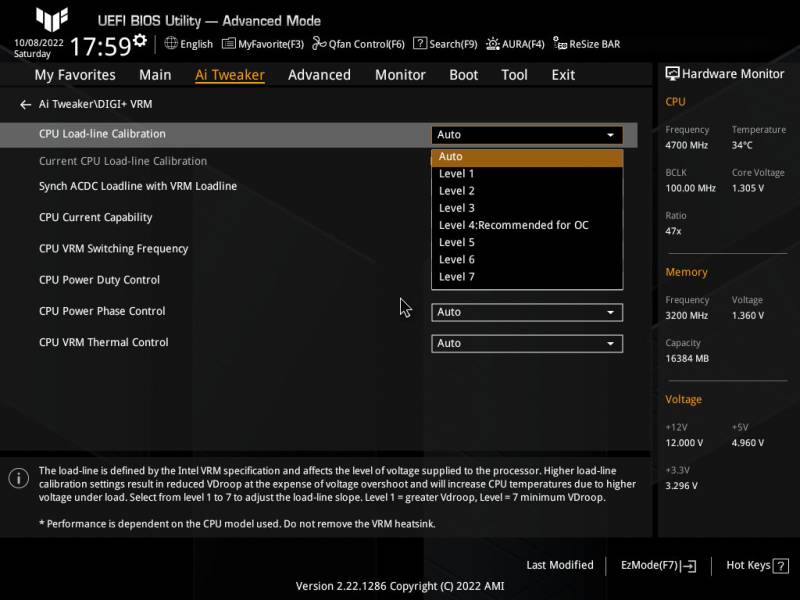Click the back arrow to Ai Tweaker
The image size is (800, 600).
[26, 105]
